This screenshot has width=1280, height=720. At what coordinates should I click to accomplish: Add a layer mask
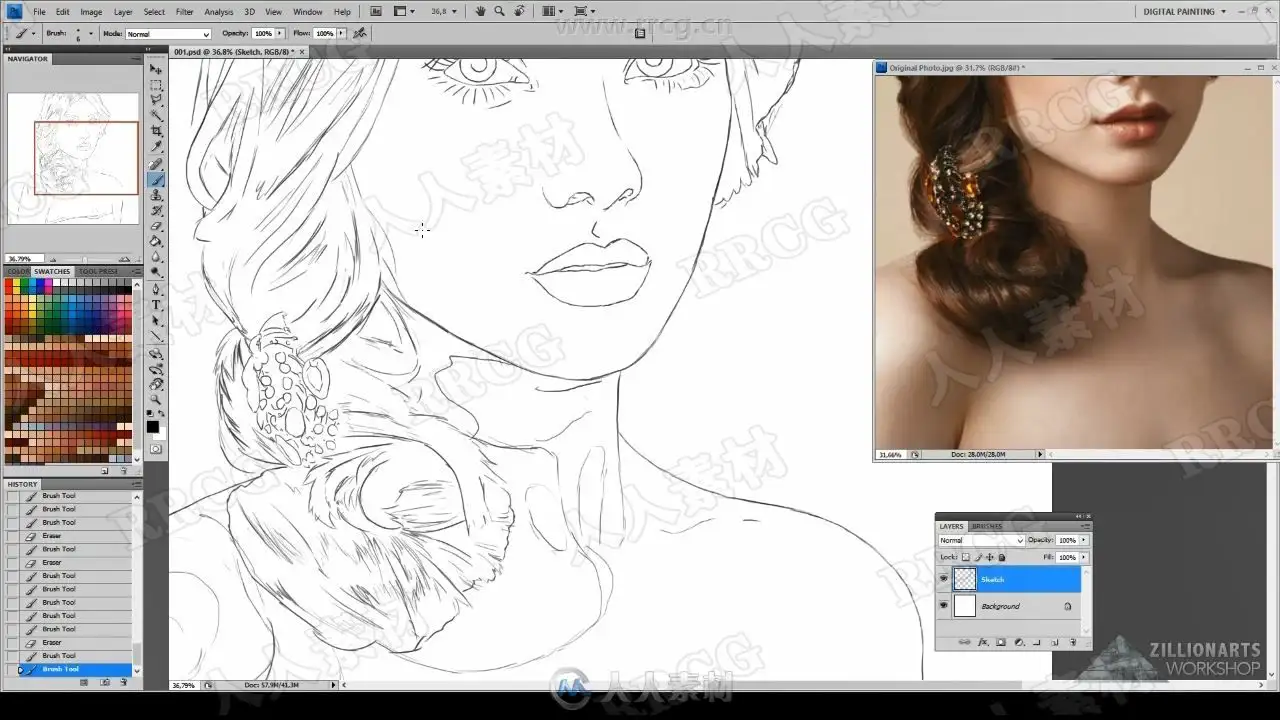1001,642
